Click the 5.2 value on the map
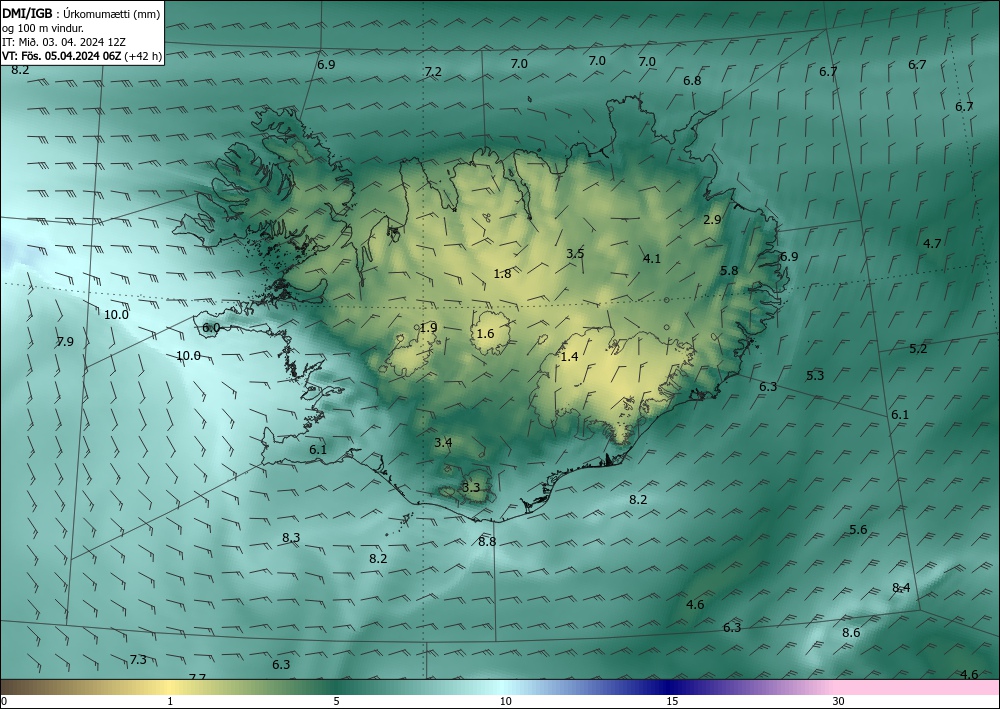 pos(918,349)
